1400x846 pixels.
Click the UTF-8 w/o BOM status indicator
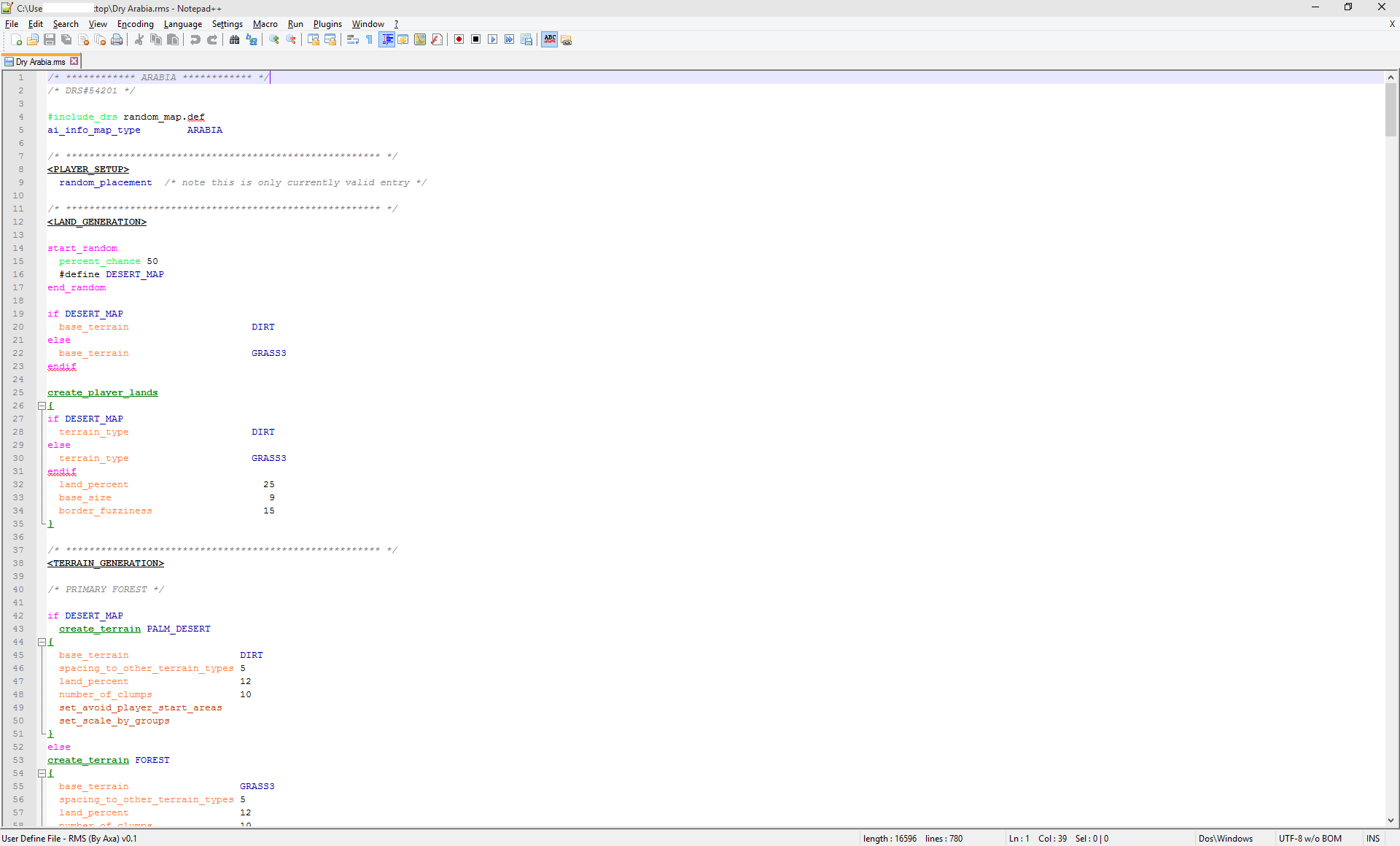click(1310, 838)
